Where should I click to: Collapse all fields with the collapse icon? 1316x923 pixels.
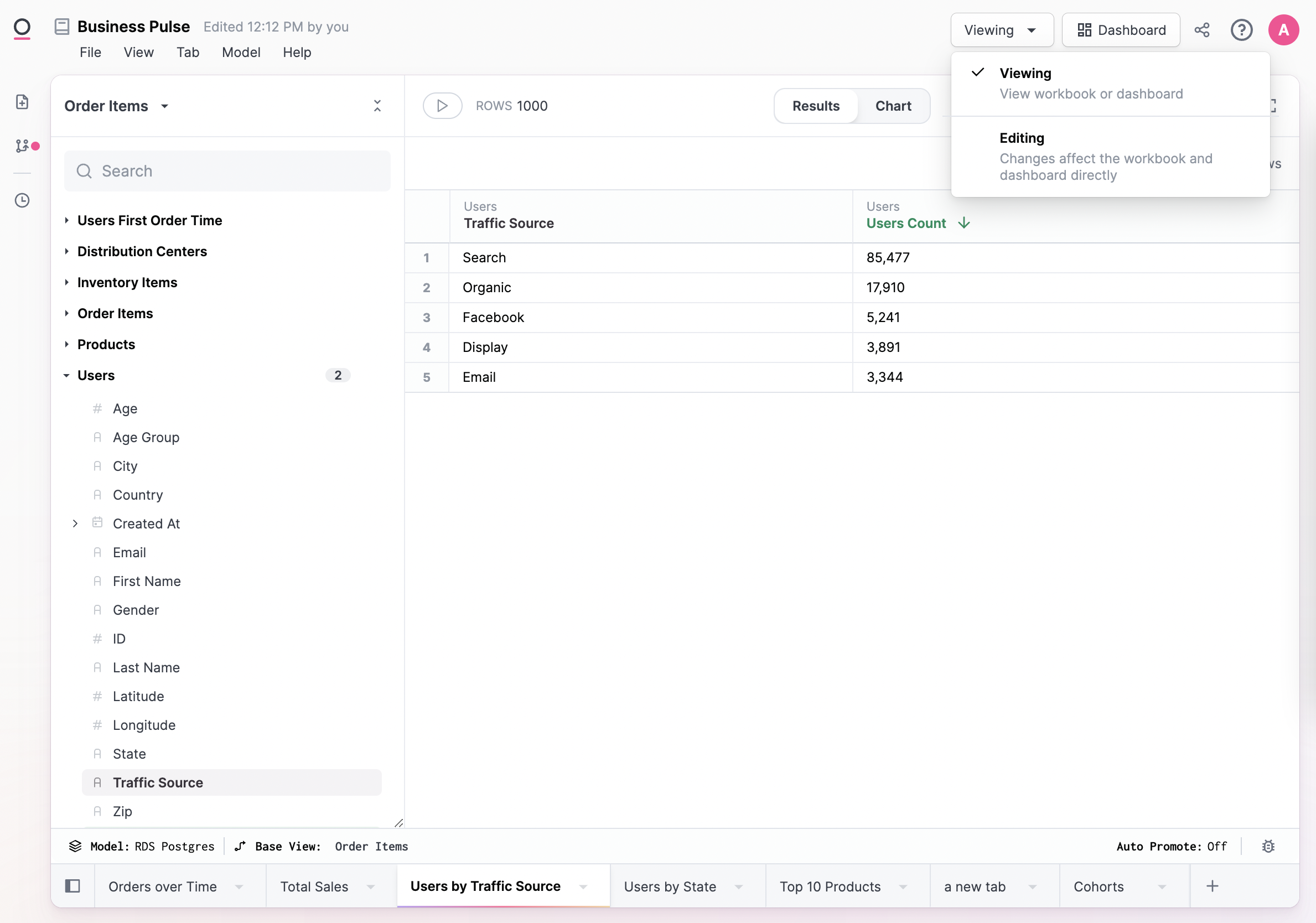pyautogui.click(x=377, y=106)
